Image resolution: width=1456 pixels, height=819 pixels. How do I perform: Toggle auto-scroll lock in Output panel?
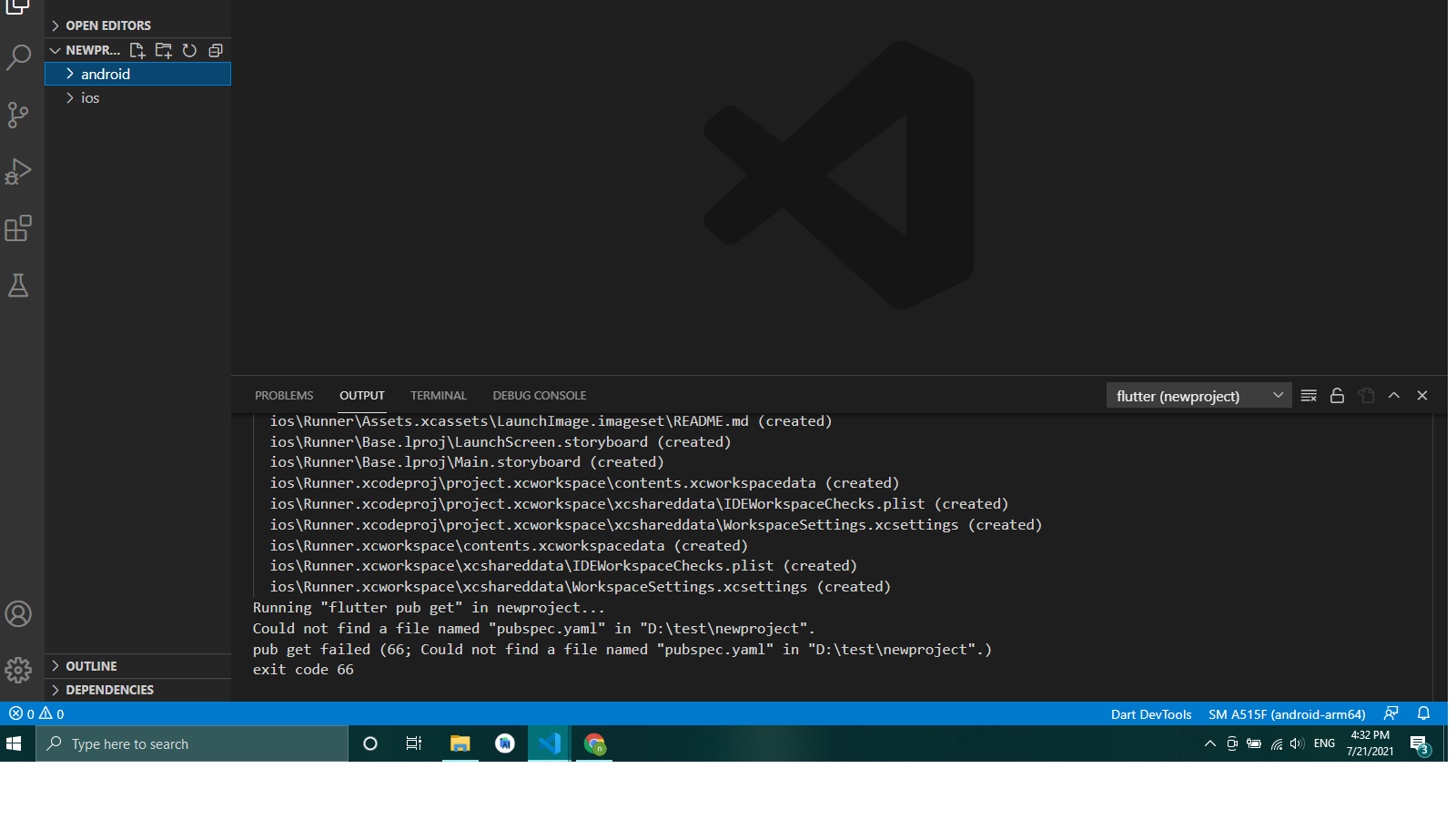pyautogui.click(x=1337, y=395)
